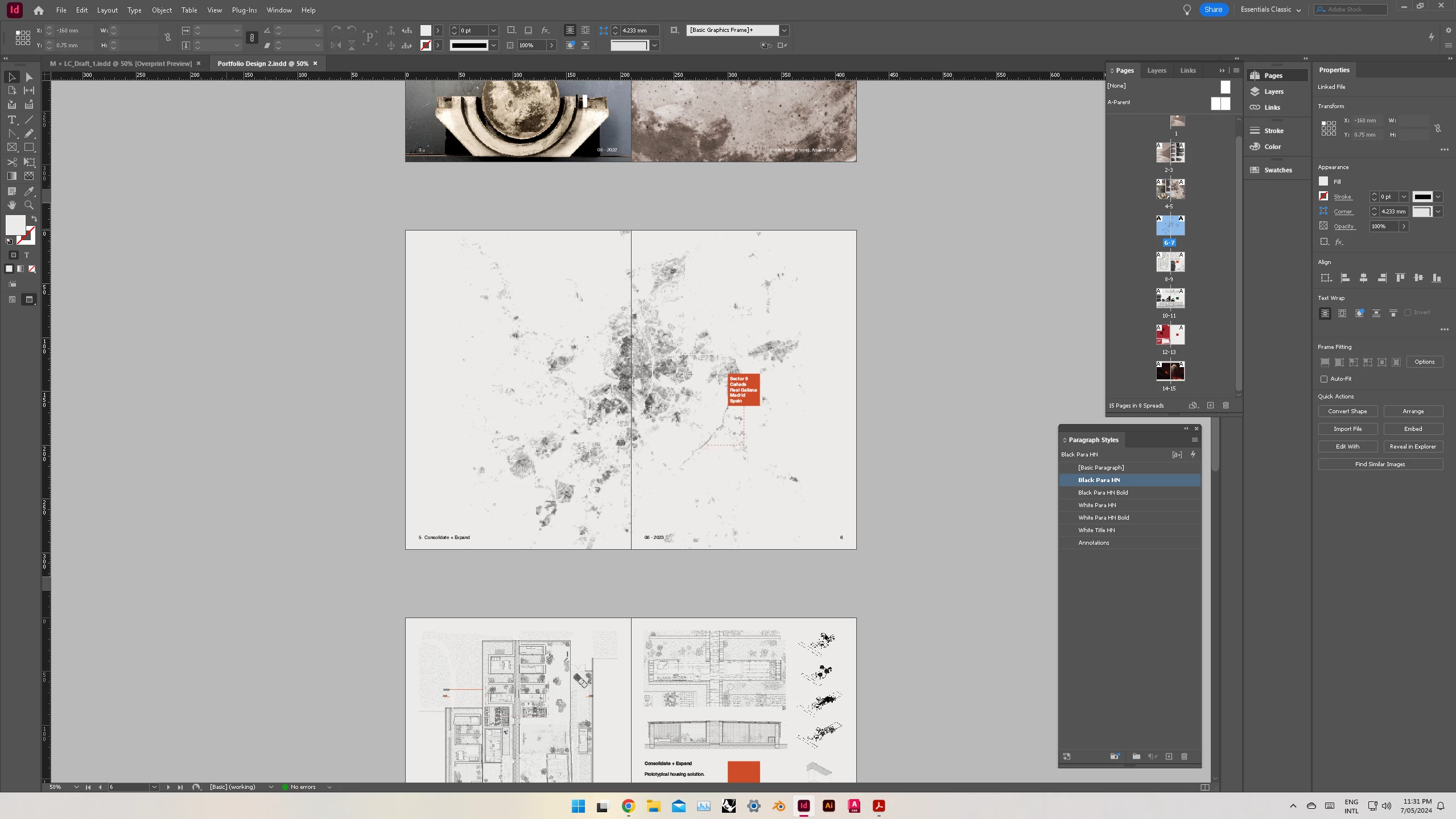Select the Hand tool
Screen dimensions: 1456x819
tap(11, 205)
